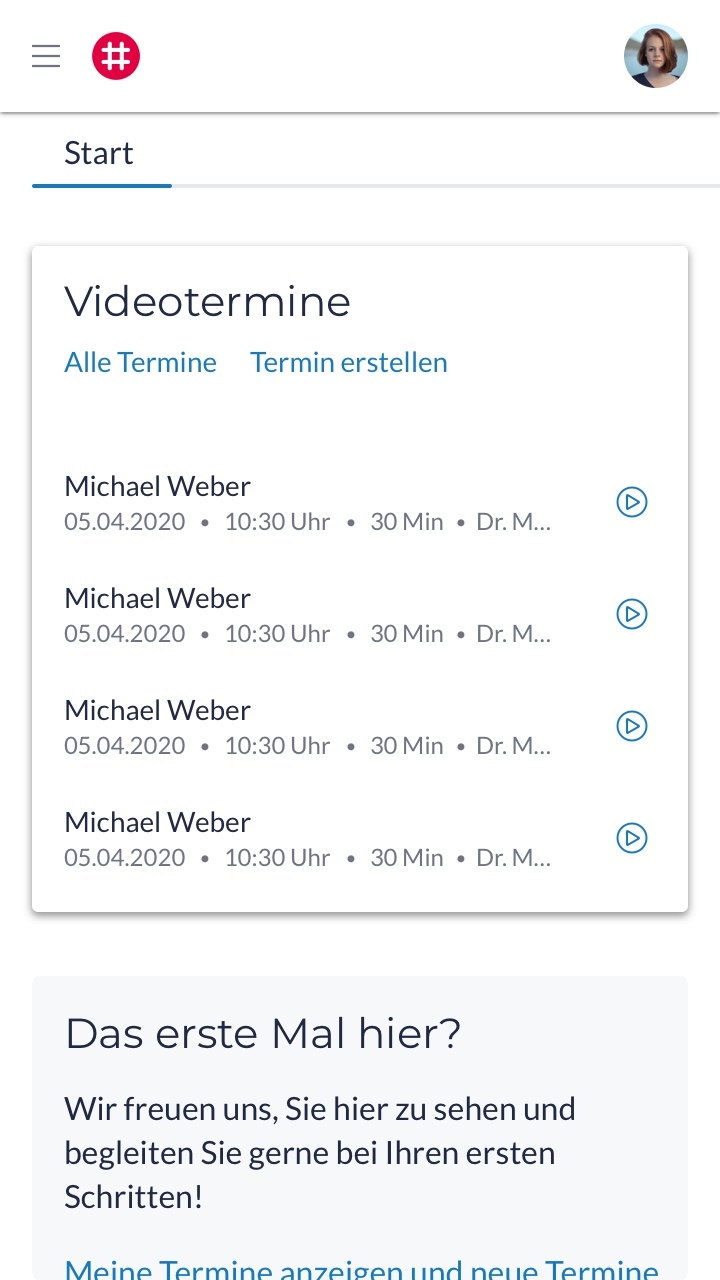Viewport: 720px width, 1280px height.
Task: Choose the third Michael Weber name entry
Action: point(158,711)
